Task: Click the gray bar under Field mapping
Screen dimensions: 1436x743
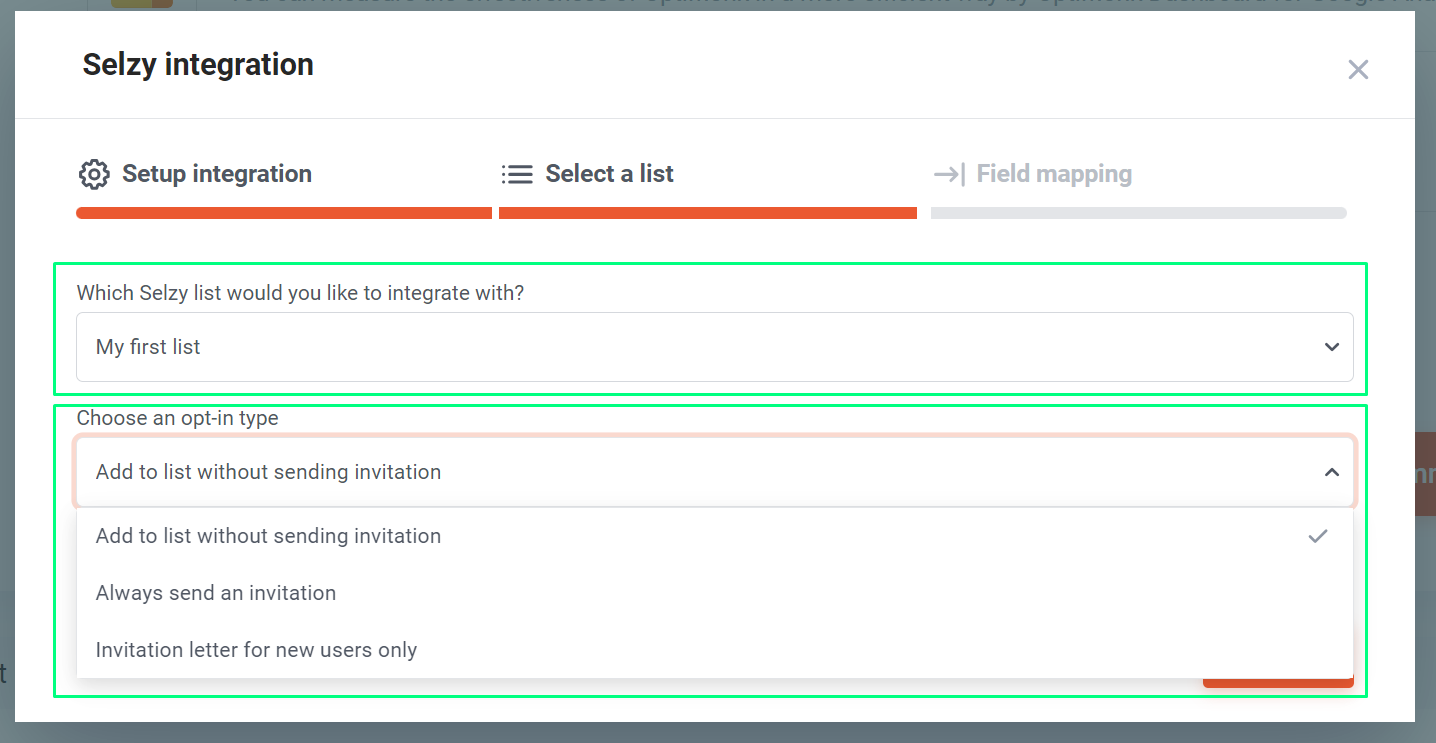Action: (1139, 213)
